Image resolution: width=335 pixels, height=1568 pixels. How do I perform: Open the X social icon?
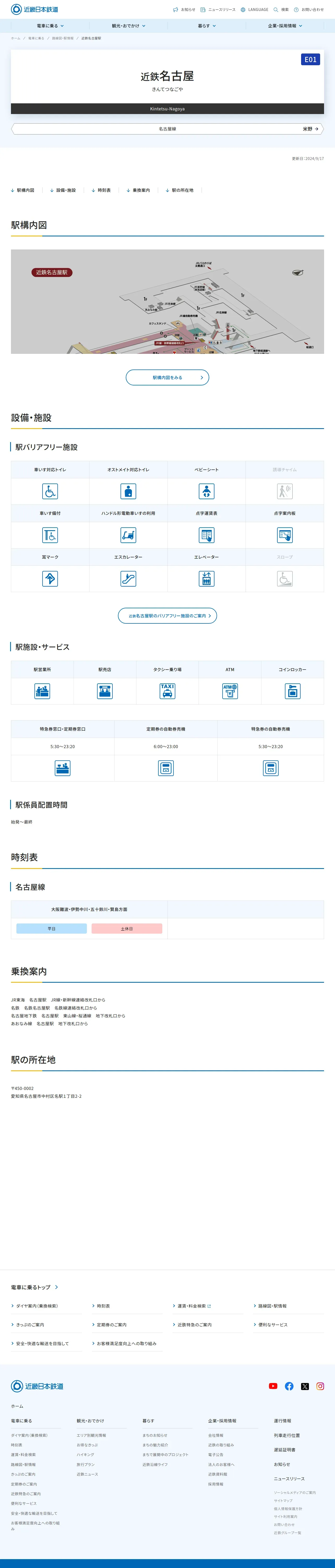305,1387
